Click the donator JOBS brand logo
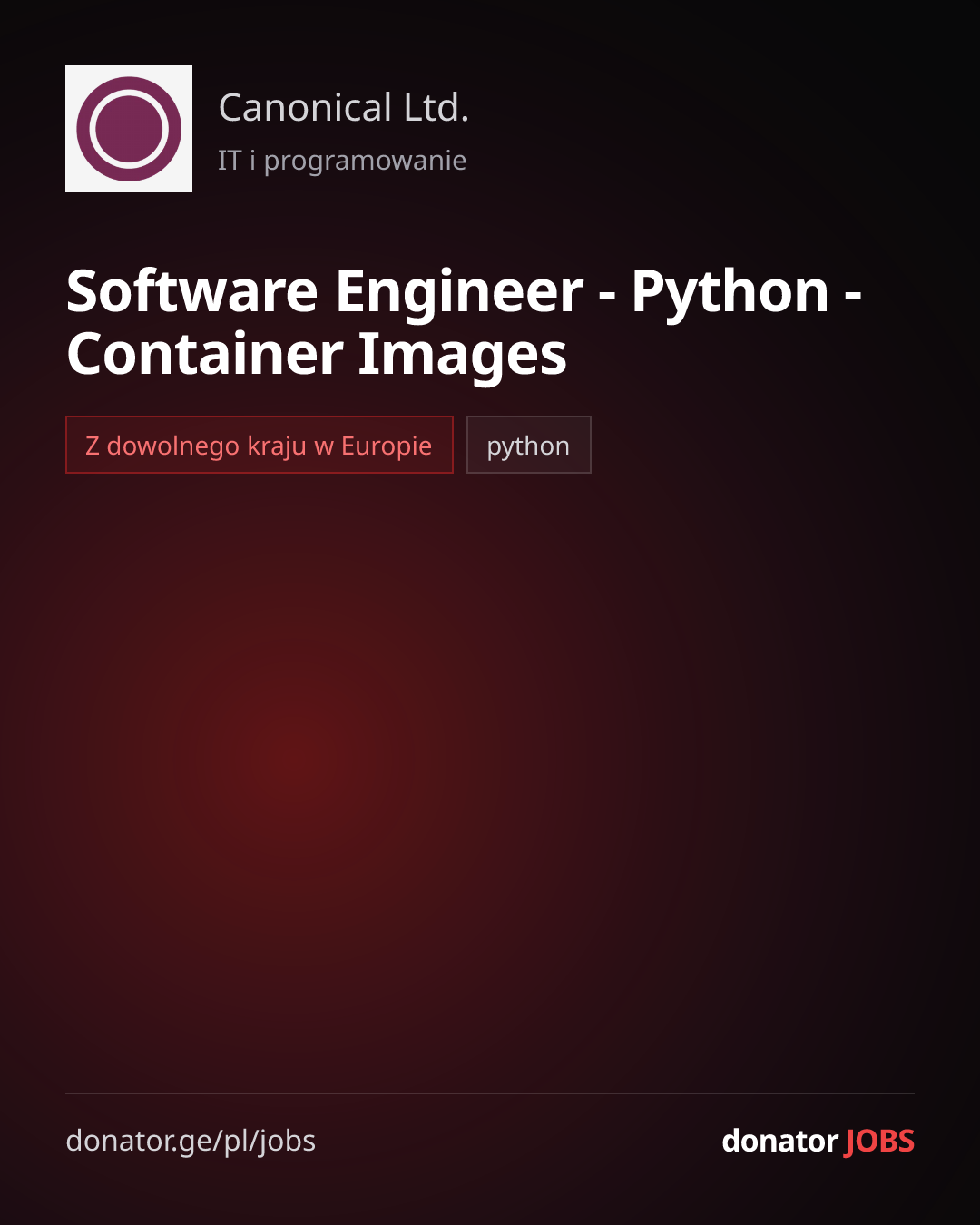 (818, 1141)
